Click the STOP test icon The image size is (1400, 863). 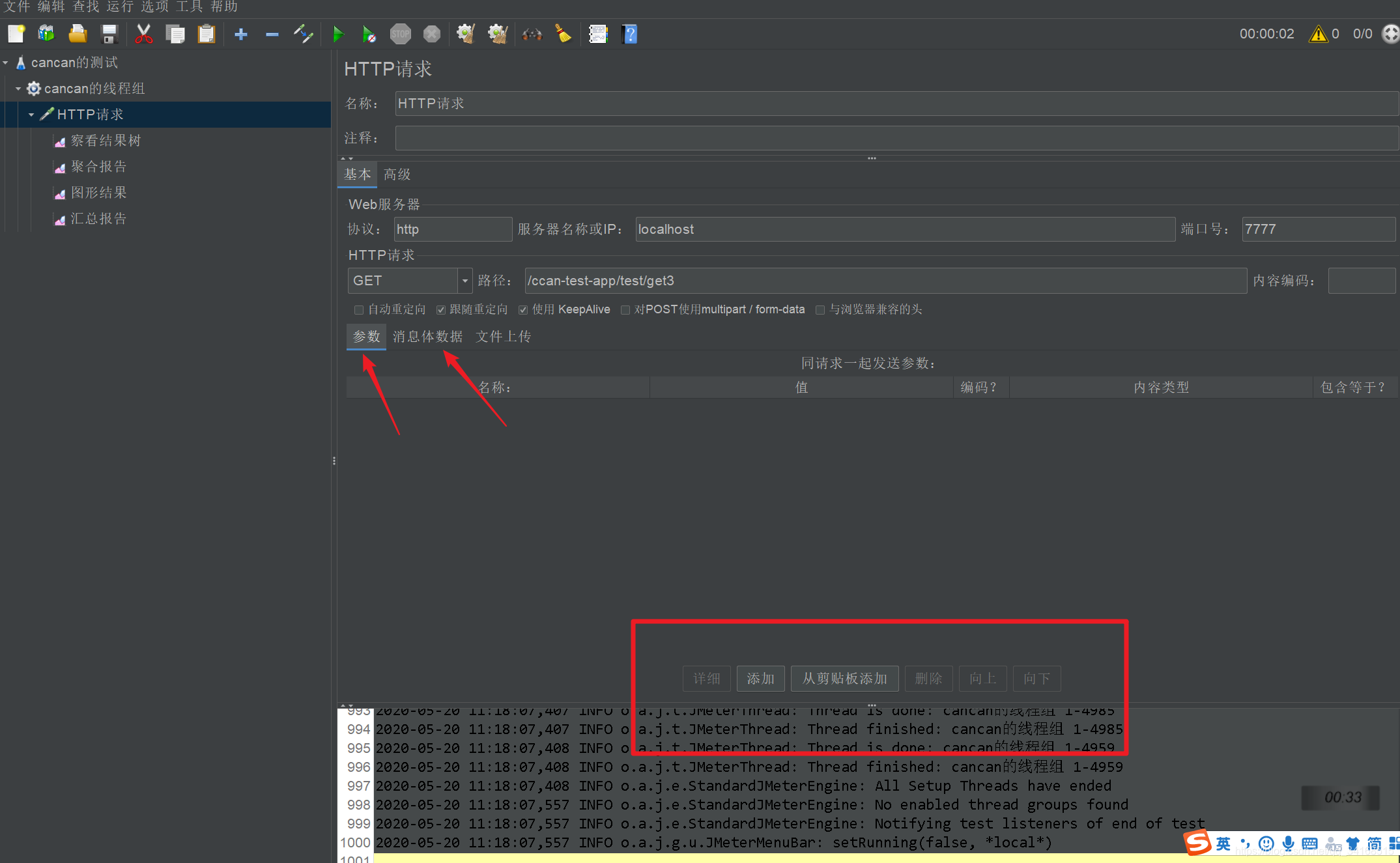pos(401,34)
